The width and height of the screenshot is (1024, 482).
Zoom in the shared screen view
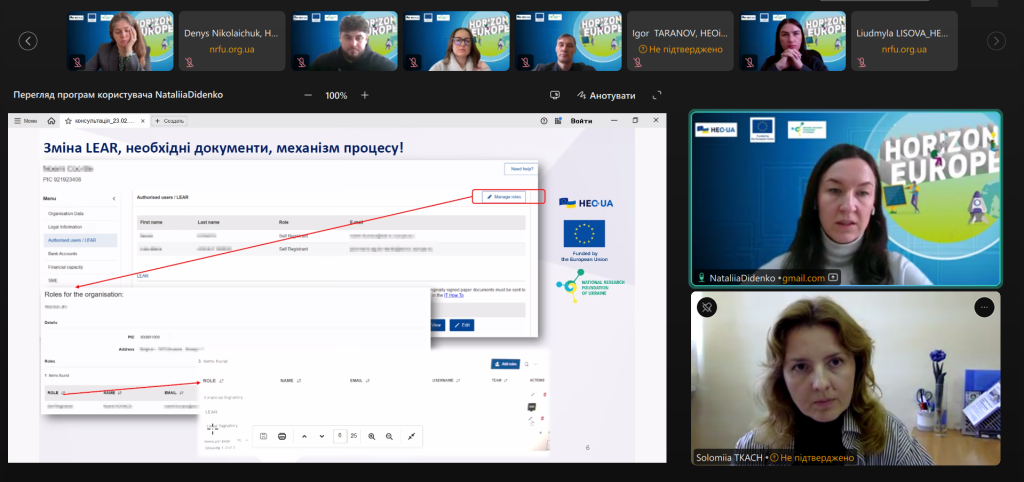click(x=365, y=95)
